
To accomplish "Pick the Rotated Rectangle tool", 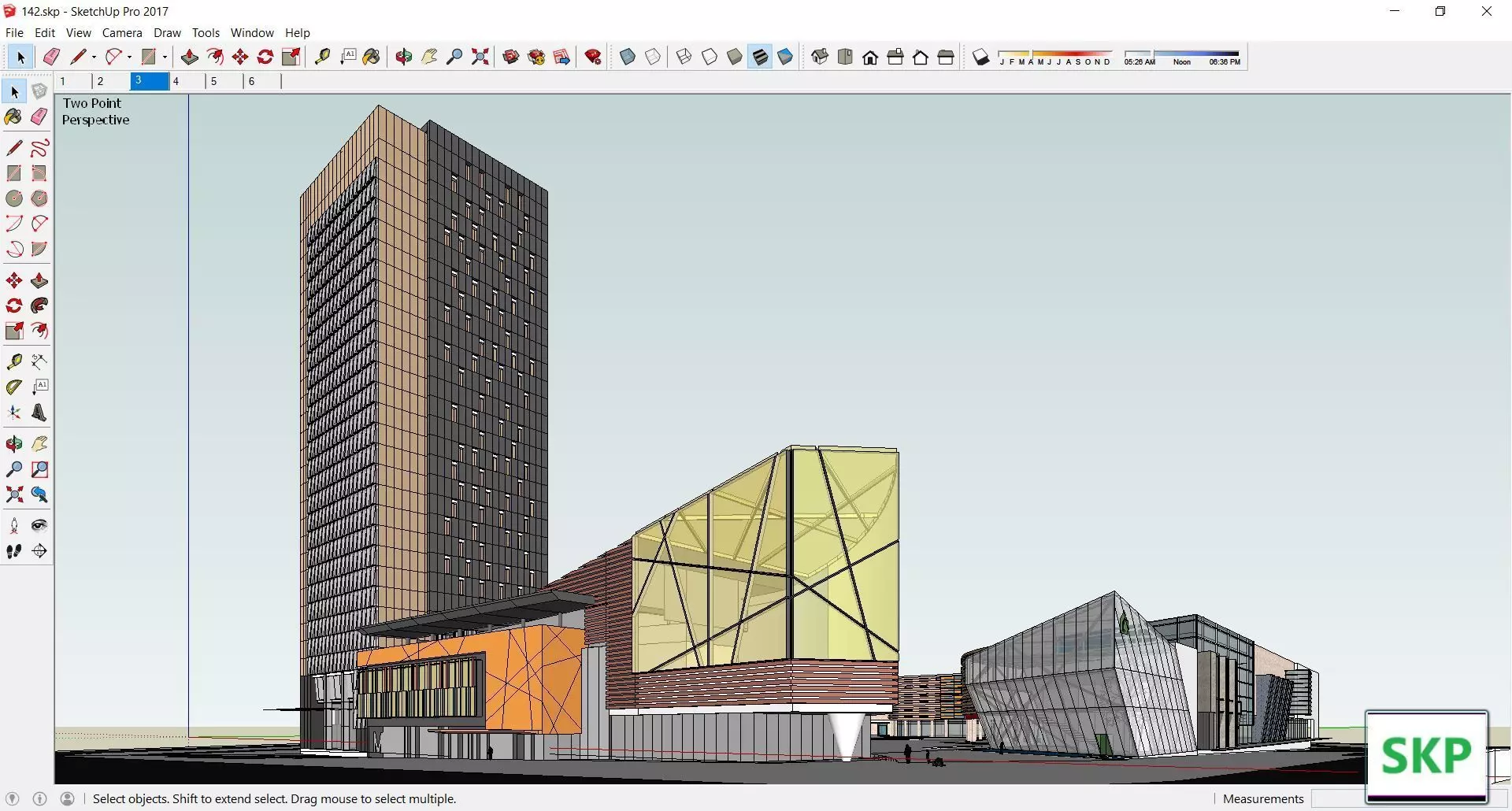I will (x=39, y=173).
